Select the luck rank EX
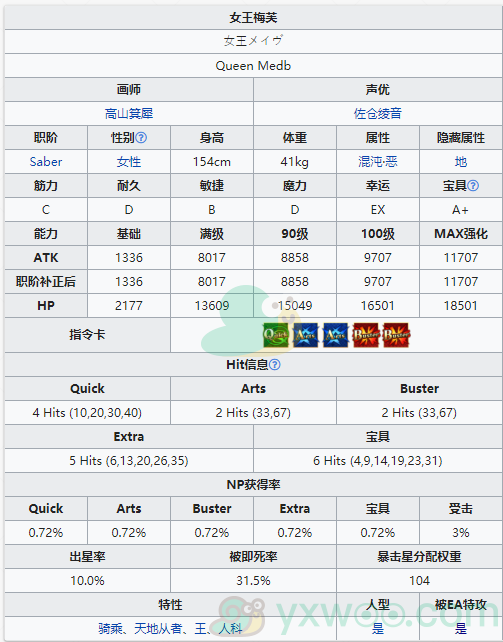Image resolution: width=503 pixels, height=642 pixels. pyautogui.click(x=378, y=210)
